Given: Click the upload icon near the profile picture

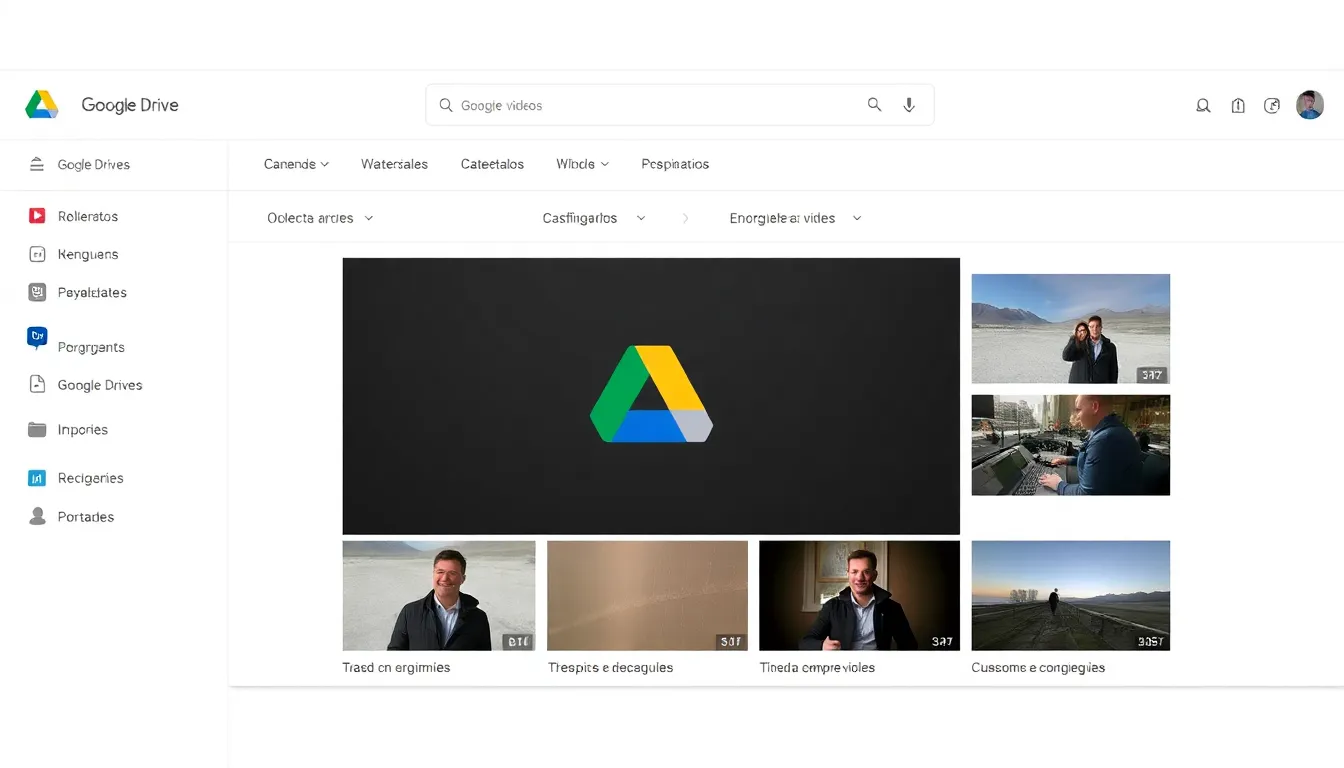Looking at the screenshot, I should [x=1238, y=104].
